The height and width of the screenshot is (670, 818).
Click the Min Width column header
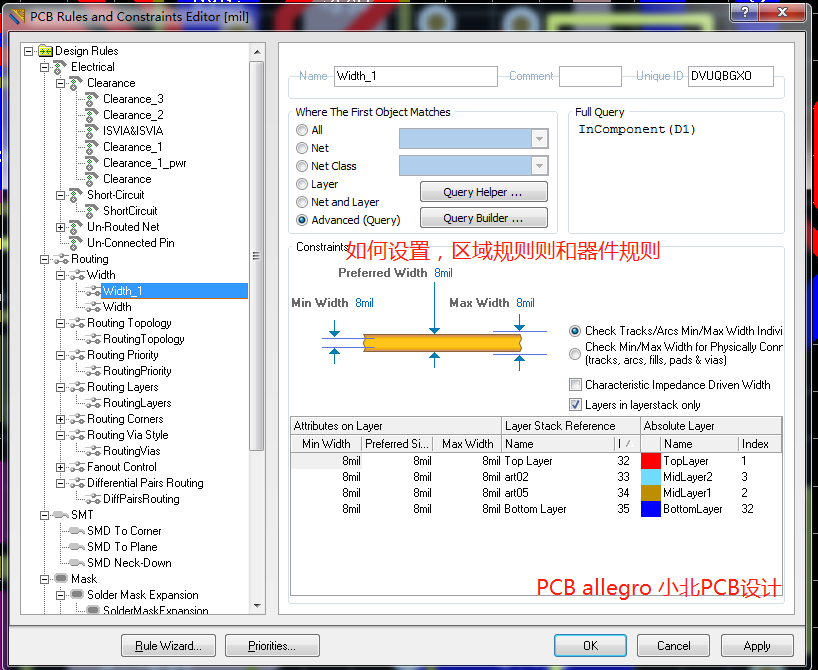326,444
